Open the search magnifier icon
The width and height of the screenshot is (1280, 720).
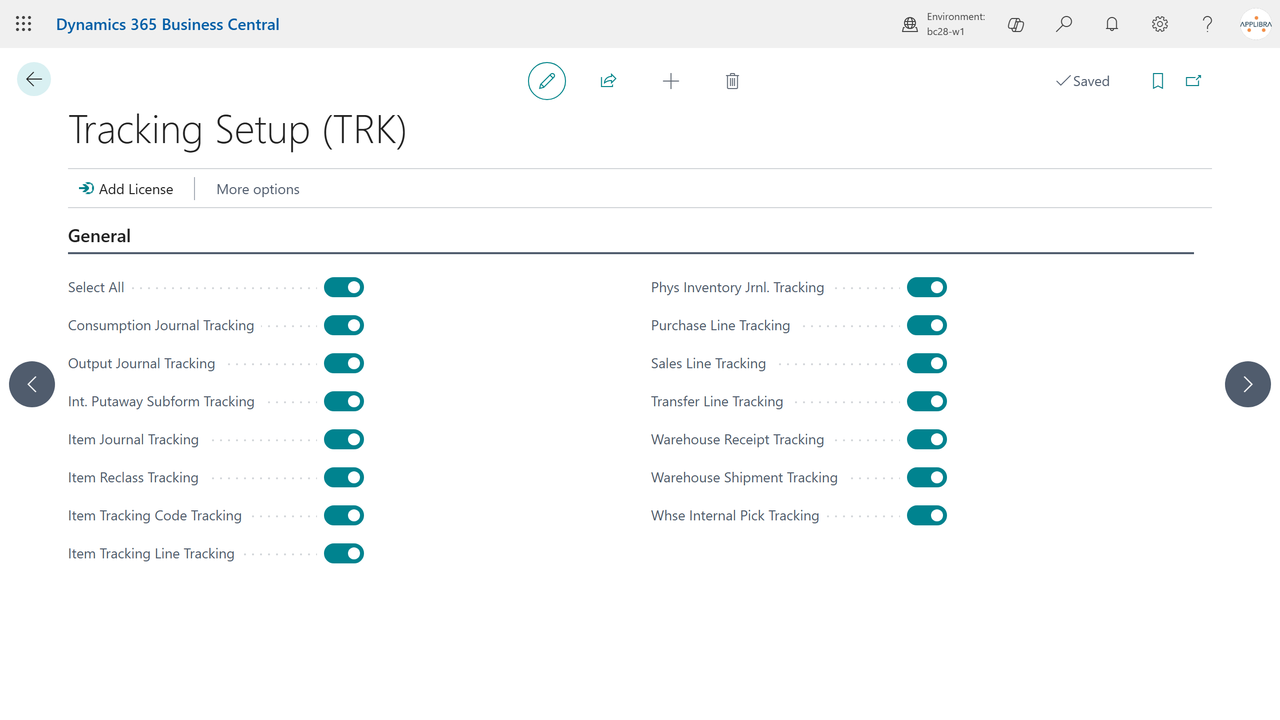(1064, 24)
